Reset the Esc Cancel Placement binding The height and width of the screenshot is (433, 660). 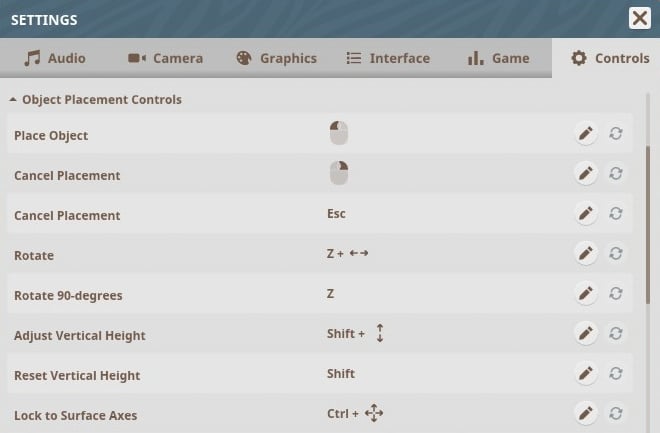coord(616,214)
